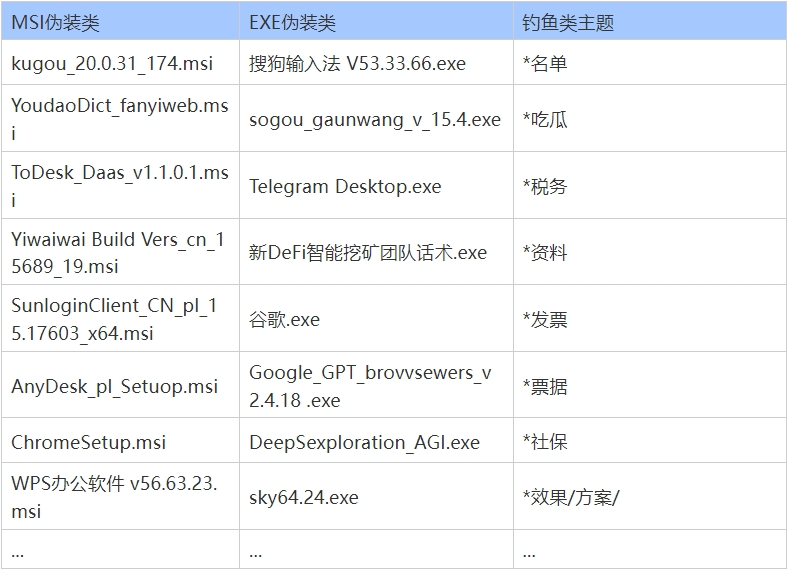Screen dimensions: 790x571
Task: Click the '新DeFi智能挖矿团队话术.exe' cell
Action: pyautogui.click(x=376, y=251)
